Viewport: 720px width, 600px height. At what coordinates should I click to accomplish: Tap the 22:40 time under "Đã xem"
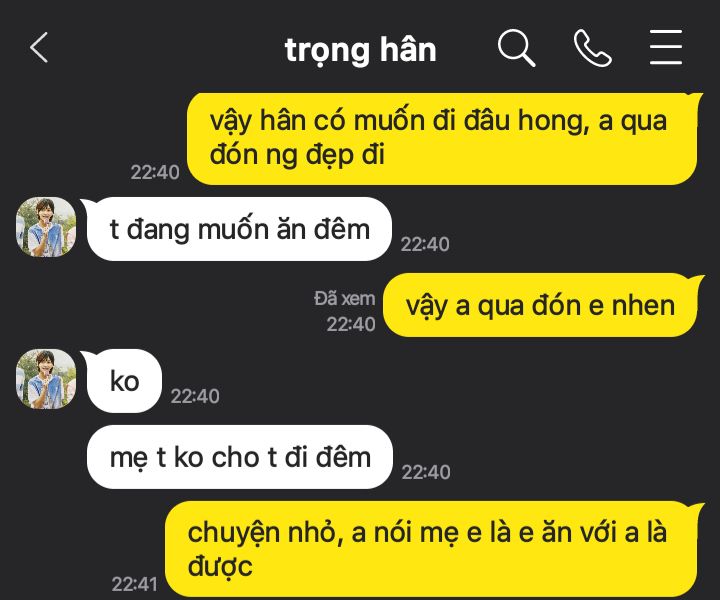351,325
